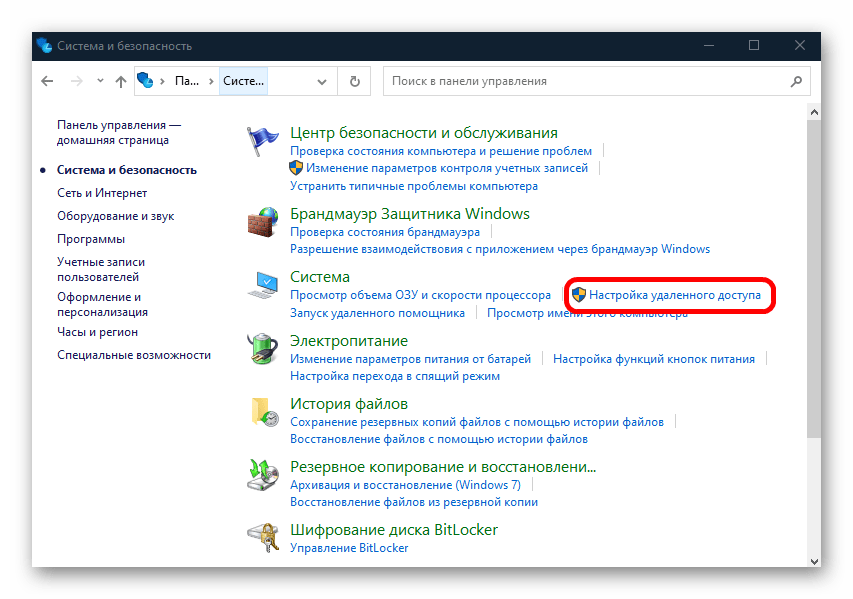
Task: Maximize the Система и безопасность window
Action: [753, 45]
